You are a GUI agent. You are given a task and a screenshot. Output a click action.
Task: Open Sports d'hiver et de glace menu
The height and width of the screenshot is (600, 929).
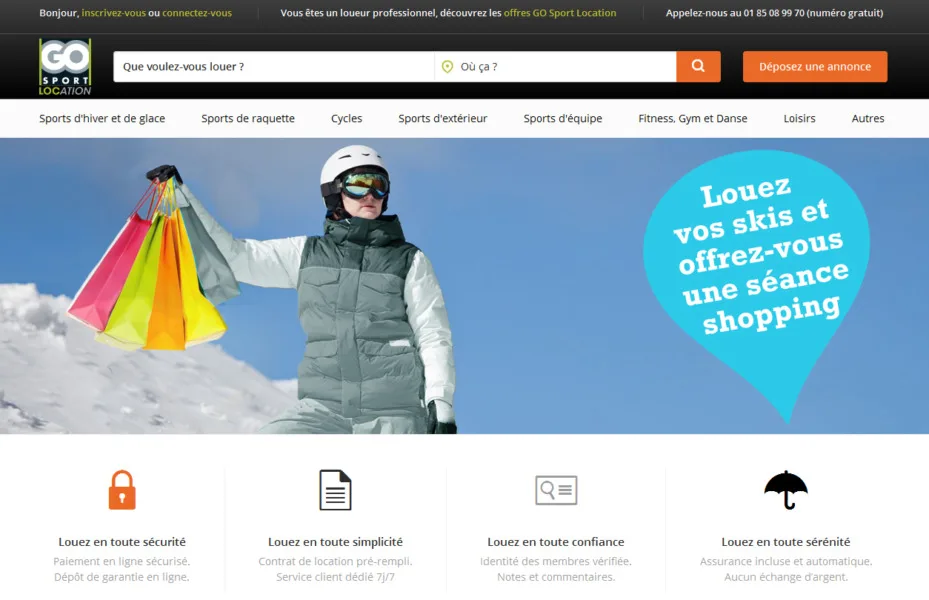pyautogui.click(x=102, y=118)
